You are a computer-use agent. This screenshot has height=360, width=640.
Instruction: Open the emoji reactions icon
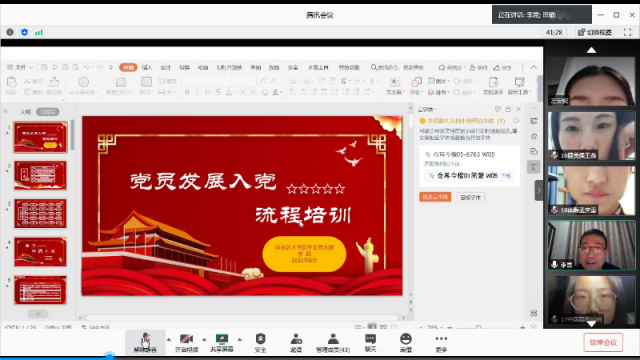click(x=406, y=343)
